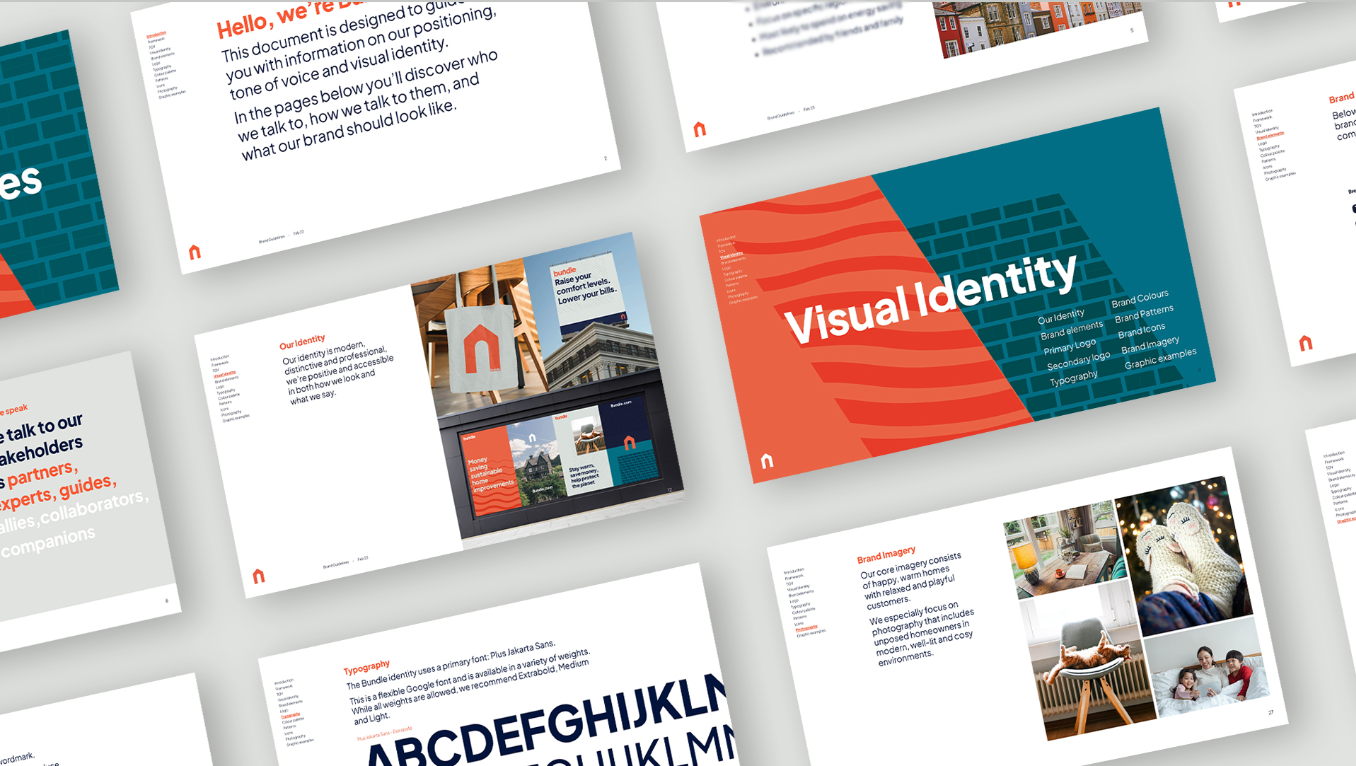1356x766 pixels.
Task: Click the orange word 'partners,' on grey slide
Action: (42, 473)
